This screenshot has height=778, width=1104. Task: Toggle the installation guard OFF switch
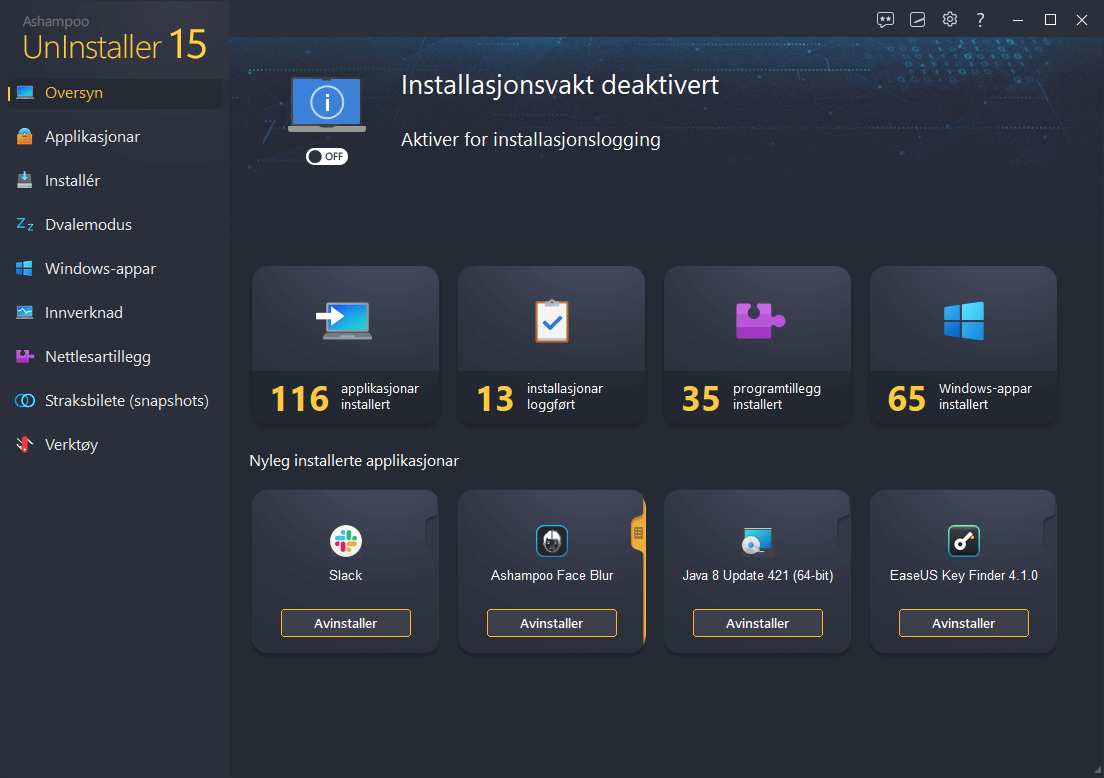327,156
